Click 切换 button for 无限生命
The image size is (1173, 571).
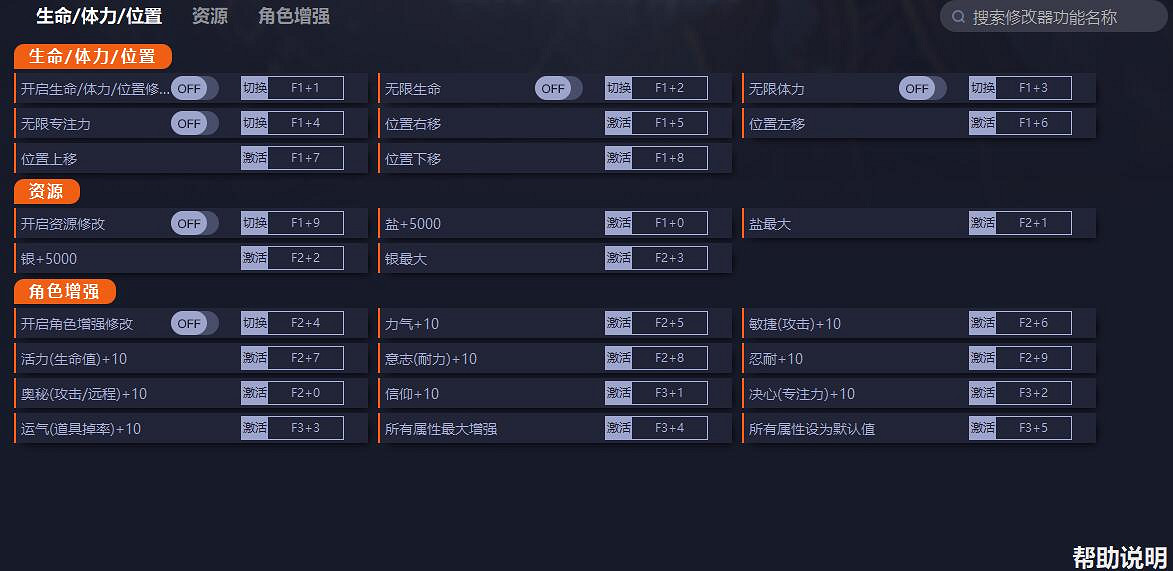(618, 88)
